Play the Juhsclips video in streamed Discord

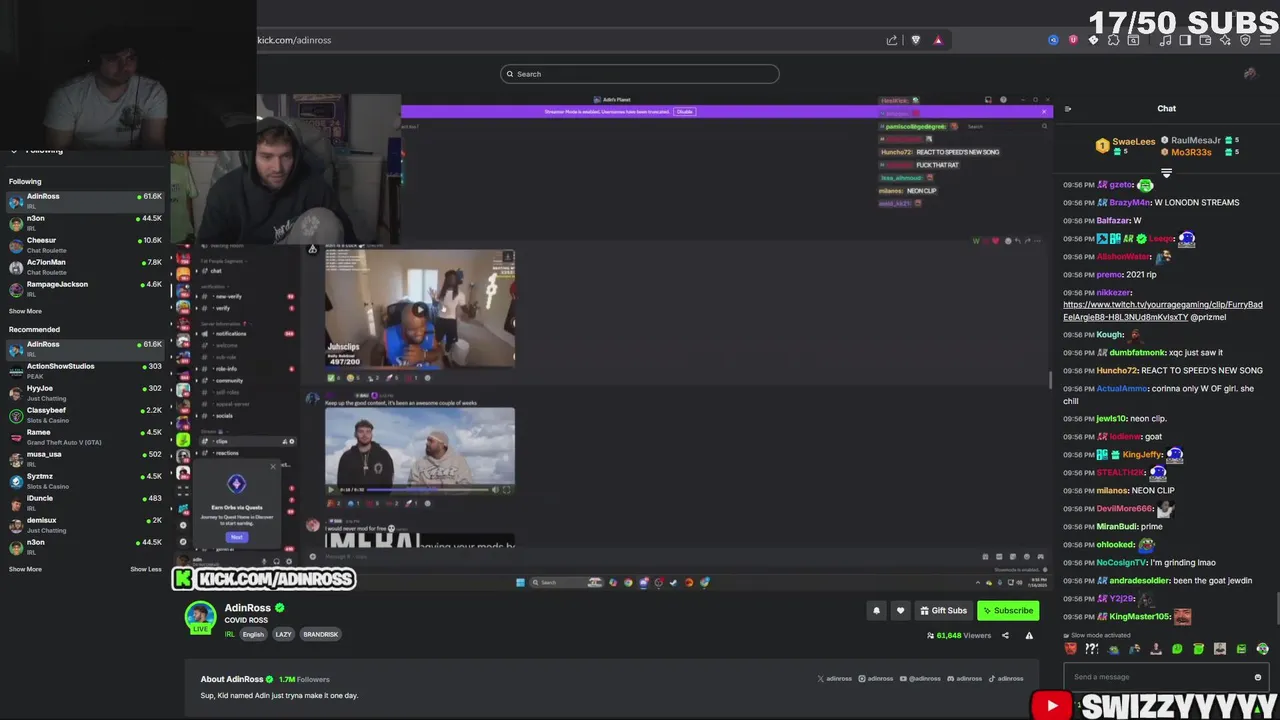coord(419,309)
